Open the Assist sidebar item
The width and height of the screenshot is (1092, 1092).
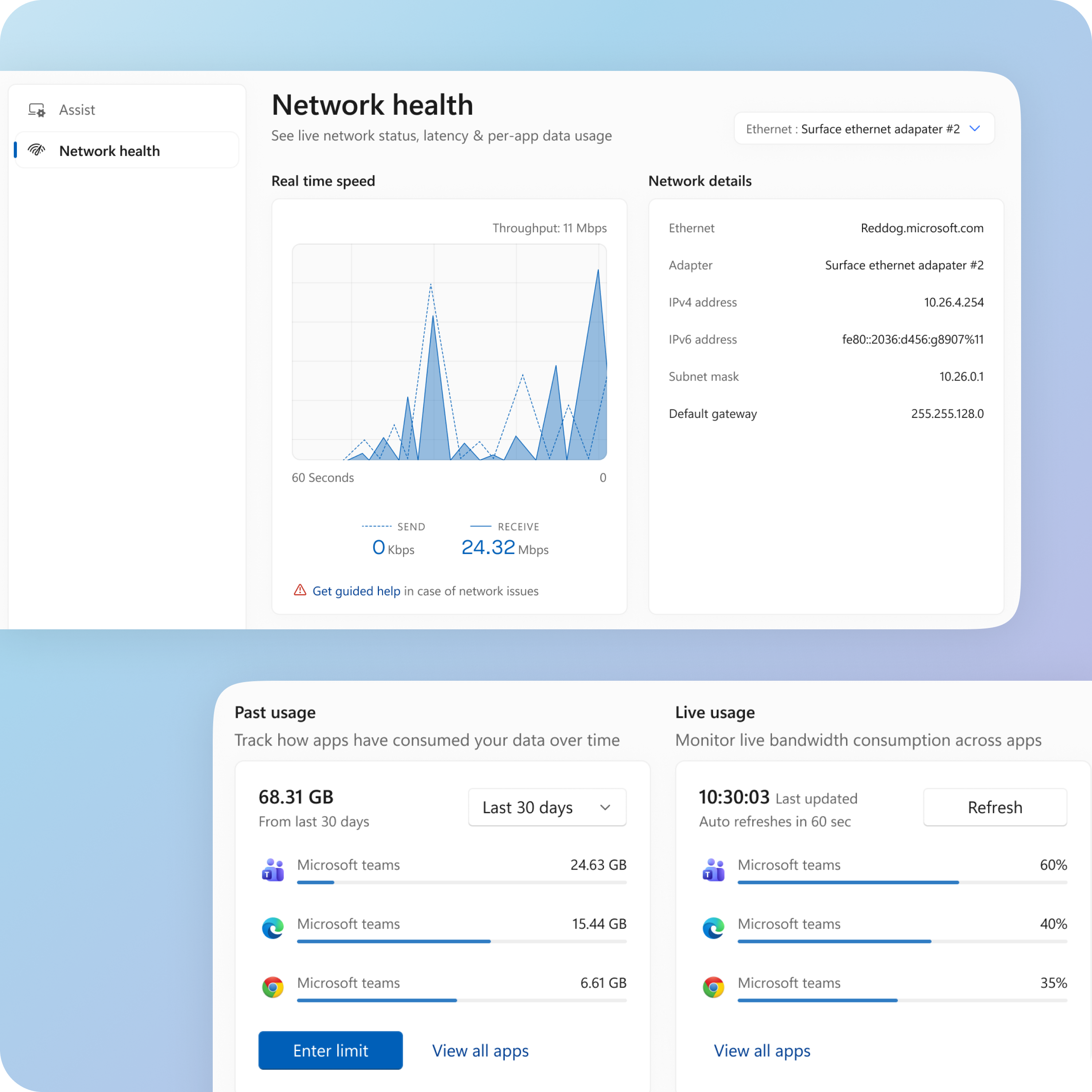127,109
